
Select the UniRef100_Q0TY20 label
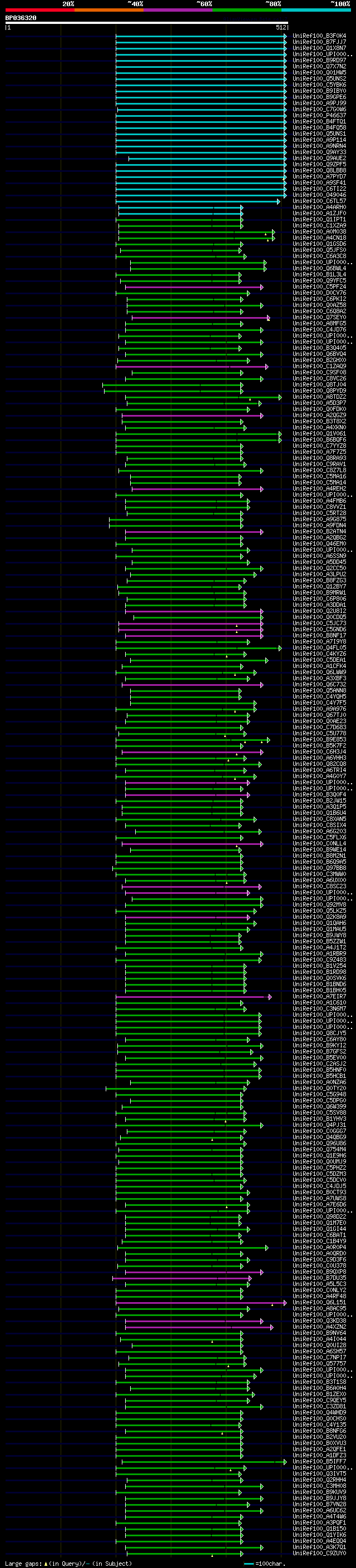pyautogui.click(x=319, y=1089)
